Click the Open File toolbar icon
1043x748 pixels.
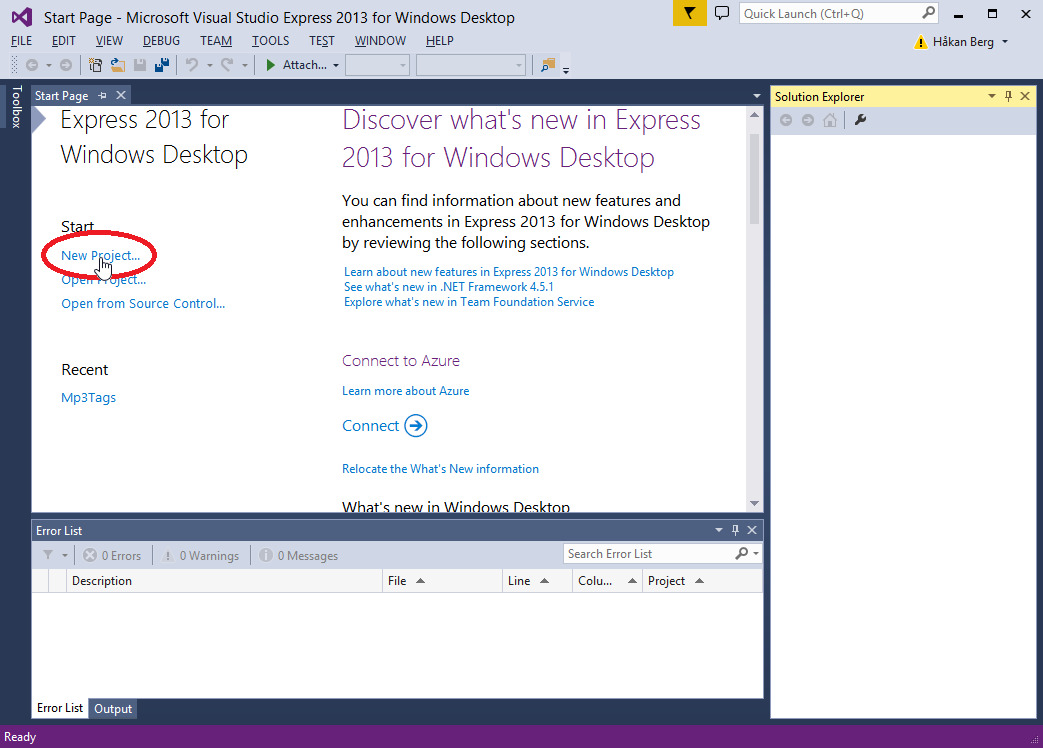(118, 65)
